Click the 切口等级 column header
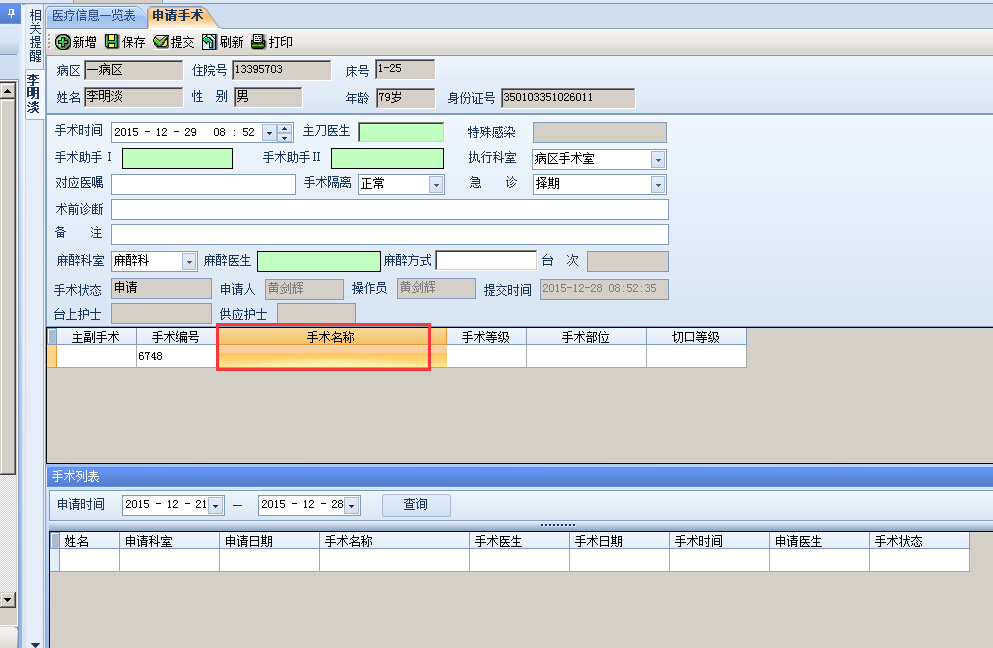This screenshot has width=993, height=648. [x=696, y=337]
